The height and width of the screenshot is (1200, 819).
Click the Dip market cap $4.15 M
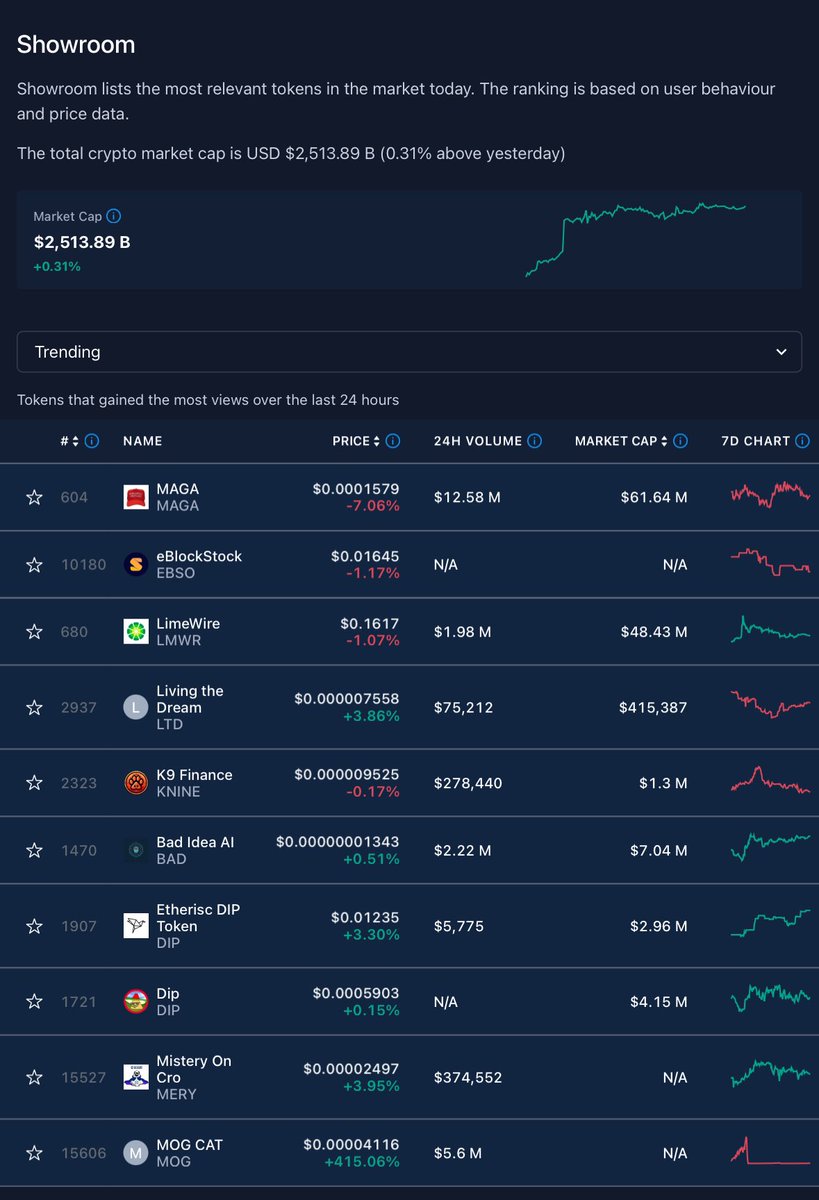coord(659,1001)
